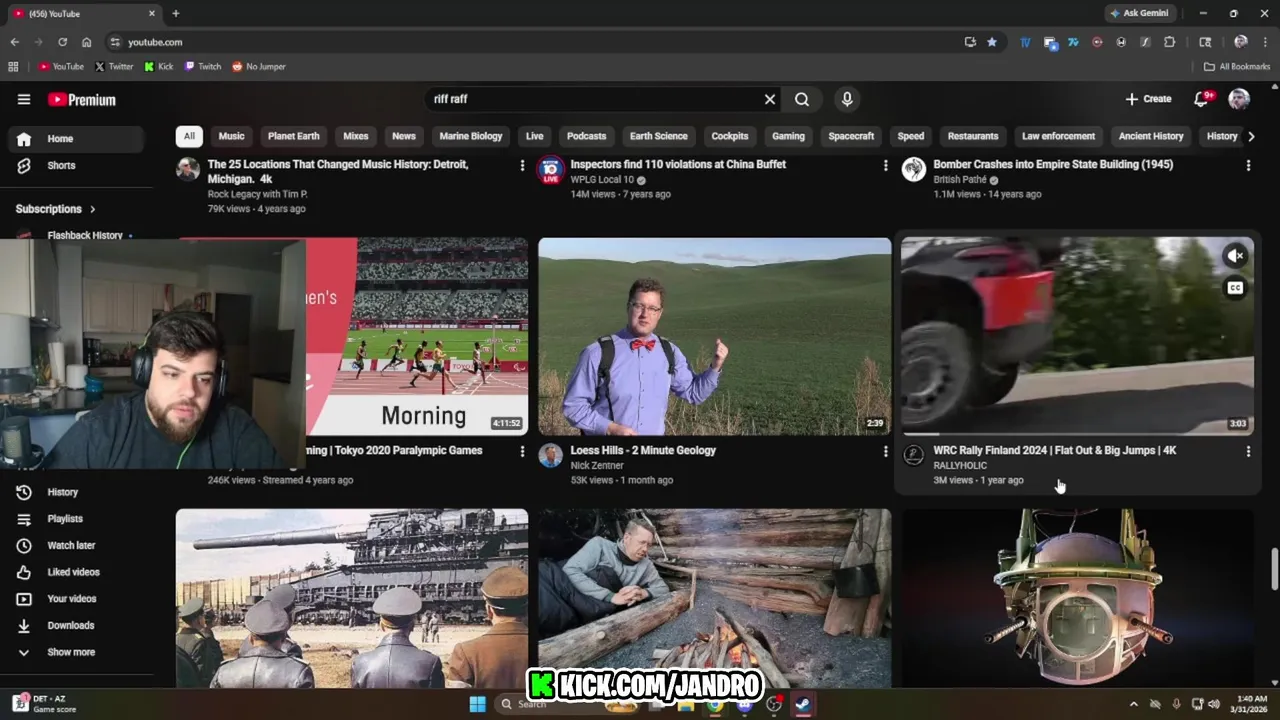Open Chrome extensions puzzle icon
Screen dimensions: 1280x720
point(1169,42)
